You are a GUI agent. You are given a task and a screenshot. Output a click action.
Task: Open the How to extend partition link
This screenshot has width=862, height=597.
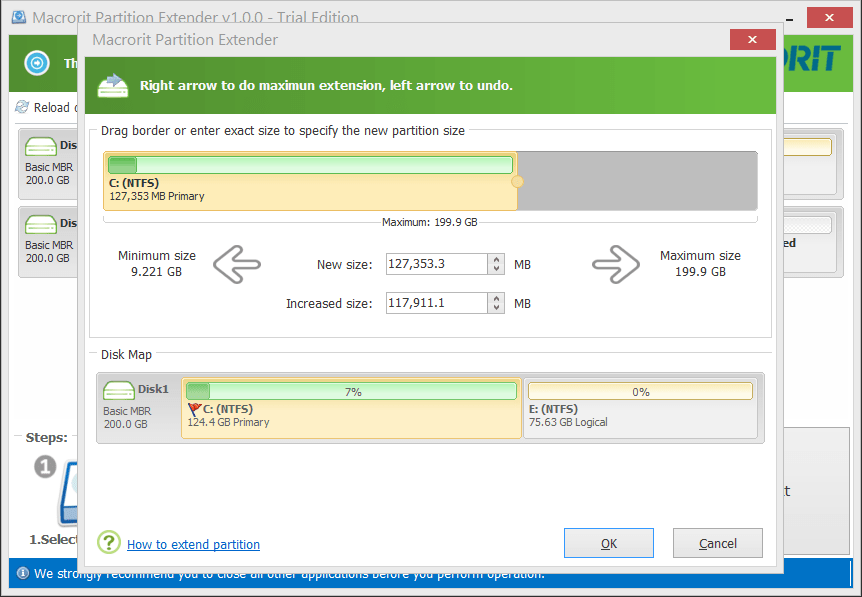point(192,544)
